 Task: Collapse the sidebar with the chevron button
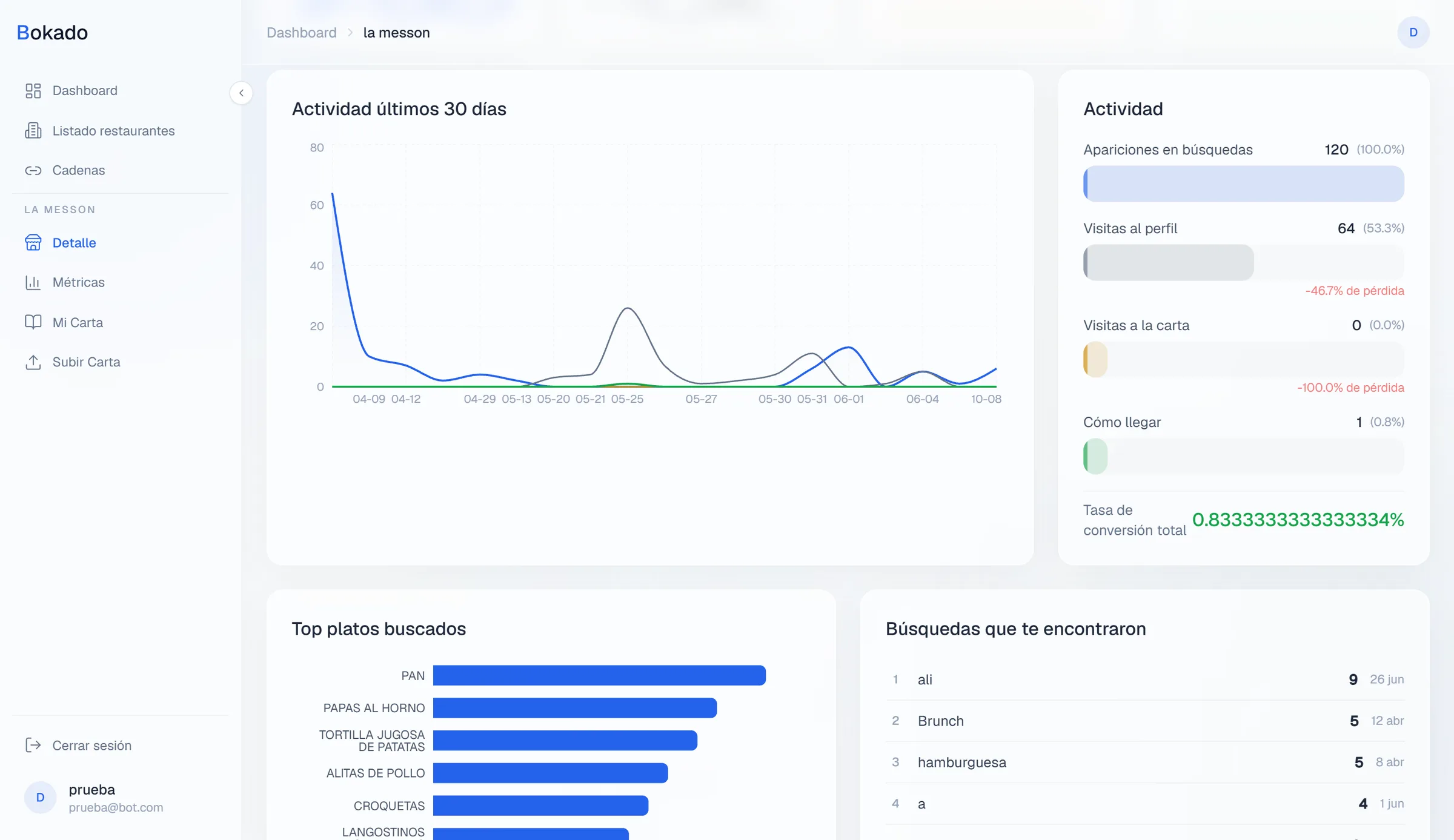point(241,93)
